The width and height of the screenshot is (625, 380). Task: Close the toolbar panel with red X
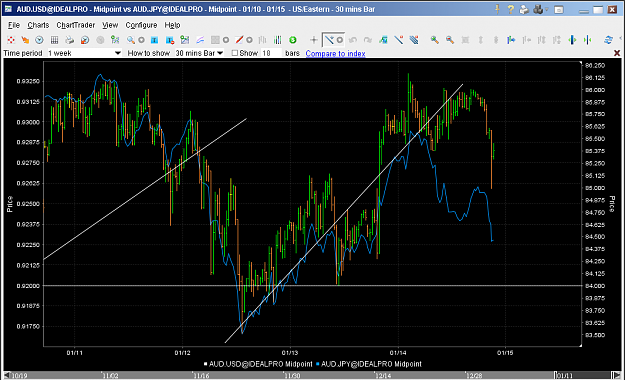[x=617, y=53]
